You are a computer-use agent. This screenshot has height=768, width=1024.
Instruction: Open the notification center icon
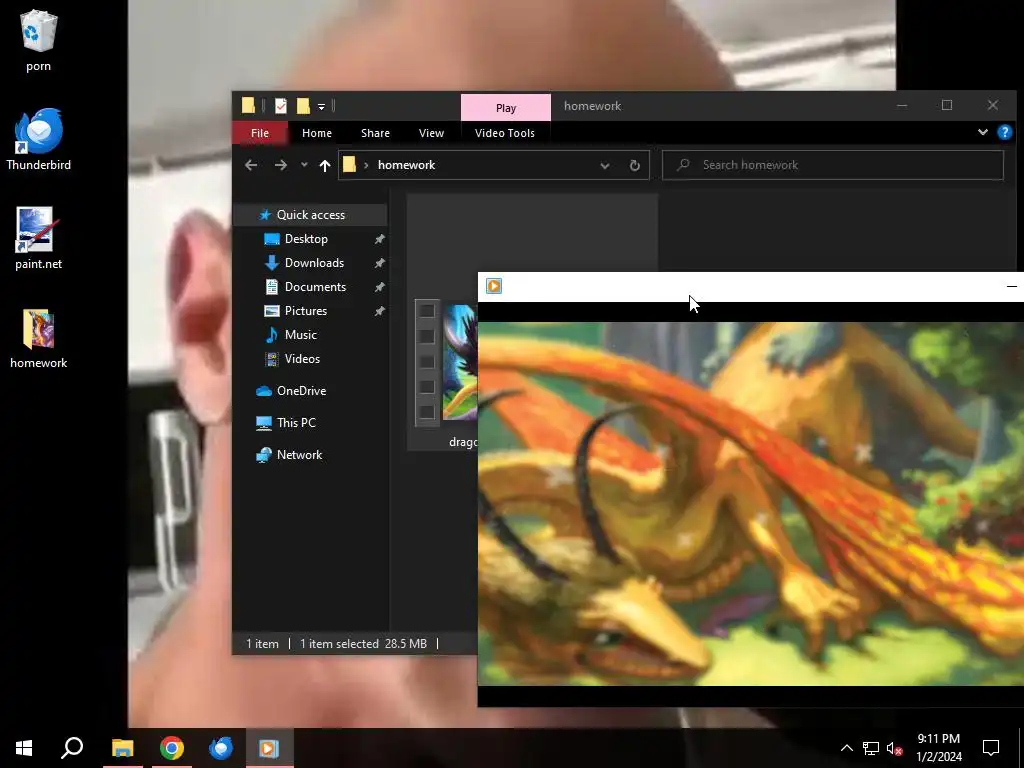[x=991, y=748]
